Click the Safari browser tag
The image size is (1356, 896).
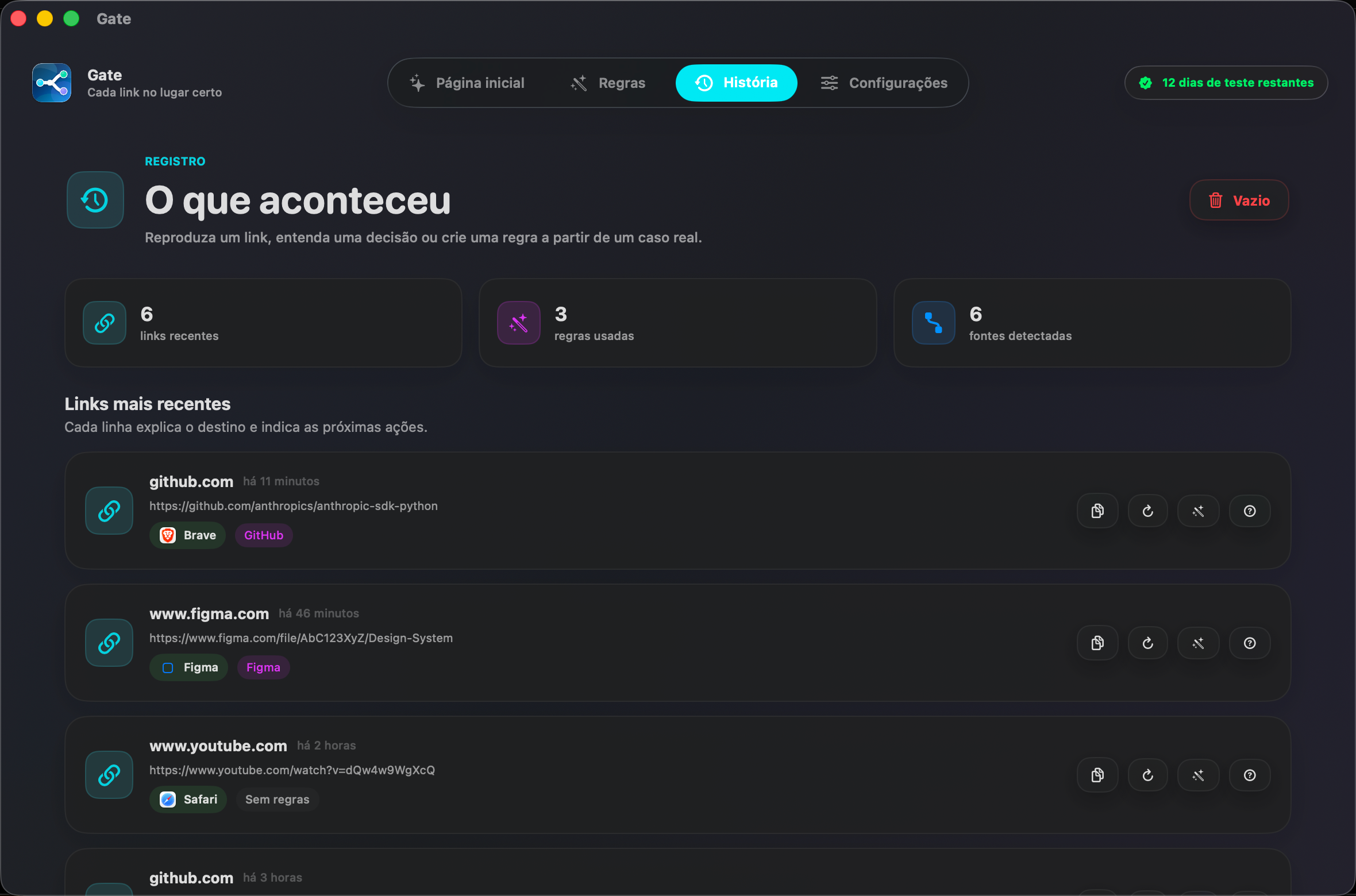point(188,800)
